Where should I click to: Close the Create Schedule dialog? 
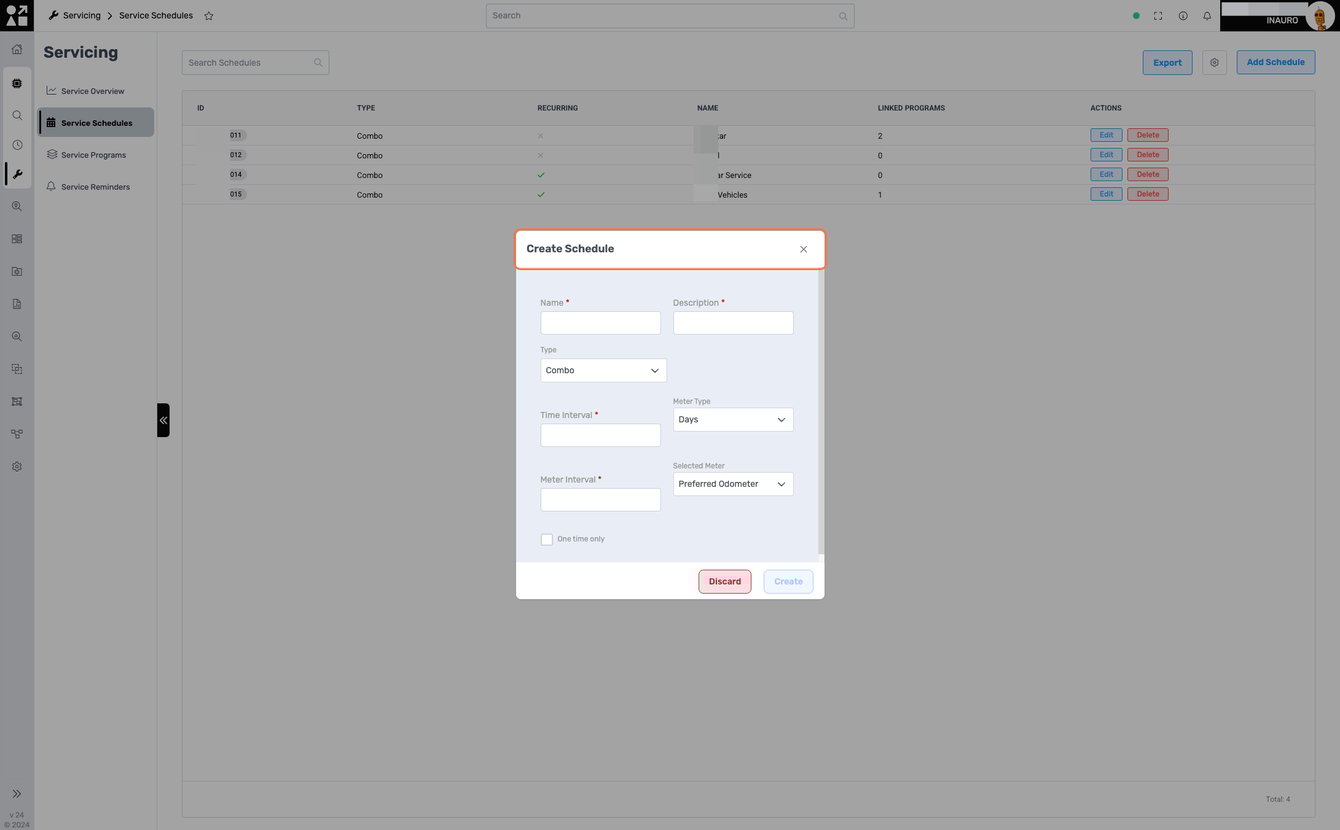(803, 249)
